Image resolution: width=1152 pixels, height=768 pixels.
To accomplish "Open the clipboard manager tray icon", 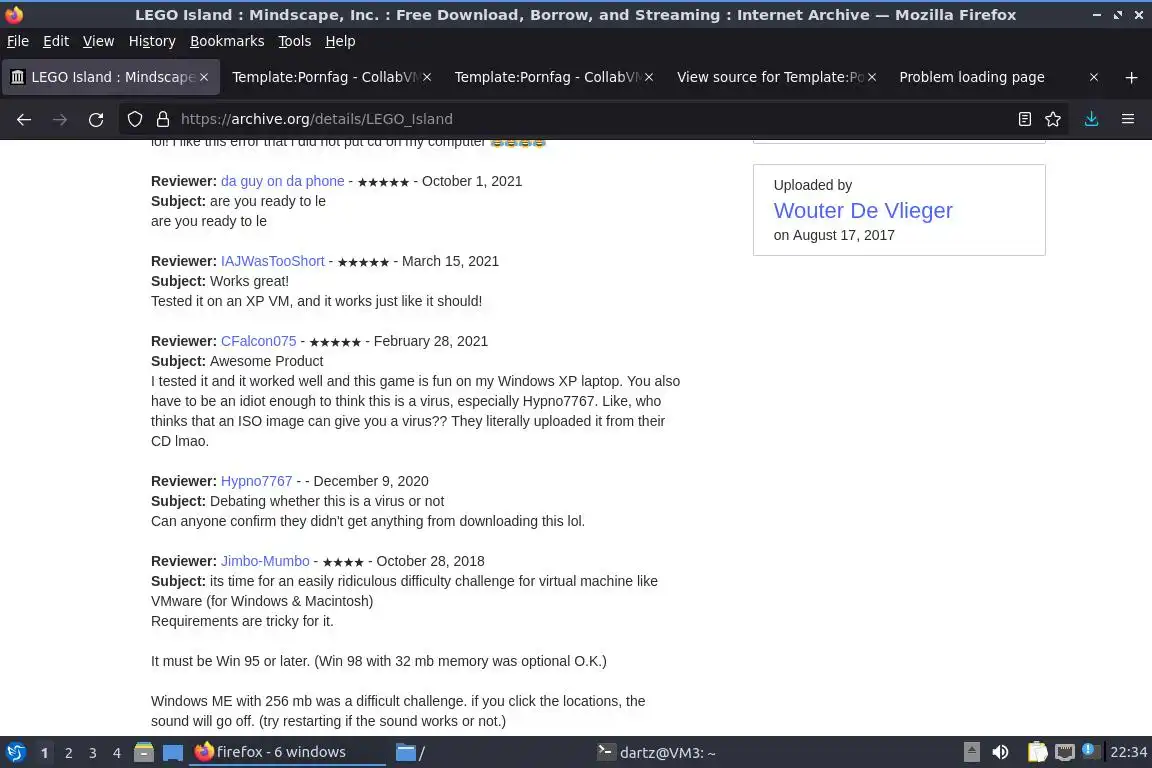I will (1037, 752).
